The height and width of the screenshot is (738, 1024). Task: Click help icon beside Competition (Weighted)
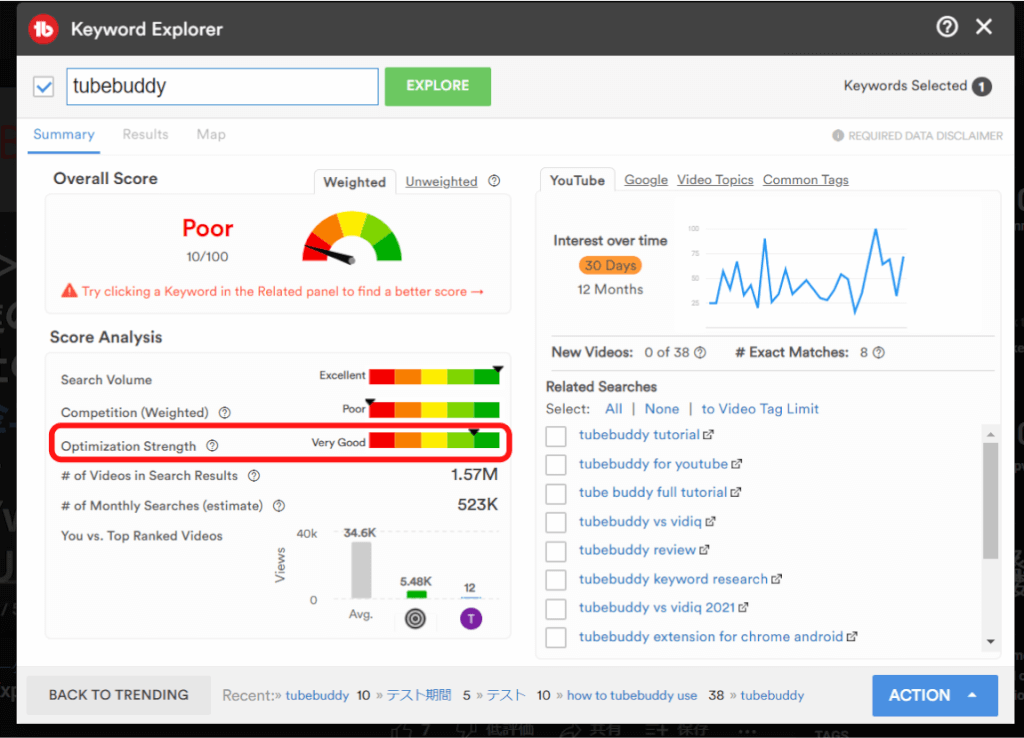pos(225,412)
